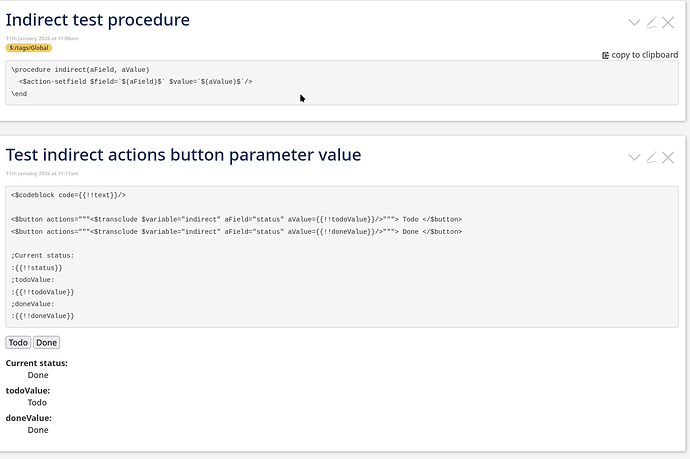Screen dimensions: 690x459
Task: Click the Indirect test procedure title
Action: point(98,20)
